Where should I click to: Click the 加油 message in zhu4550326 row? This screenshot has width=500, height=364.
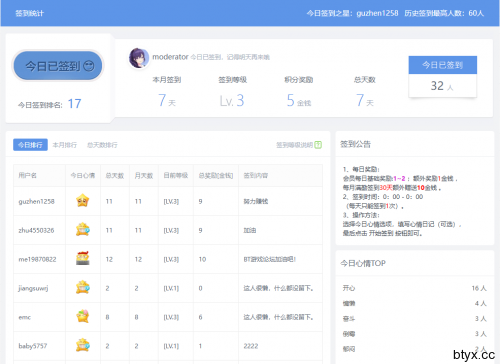click(x=250, y=230)
